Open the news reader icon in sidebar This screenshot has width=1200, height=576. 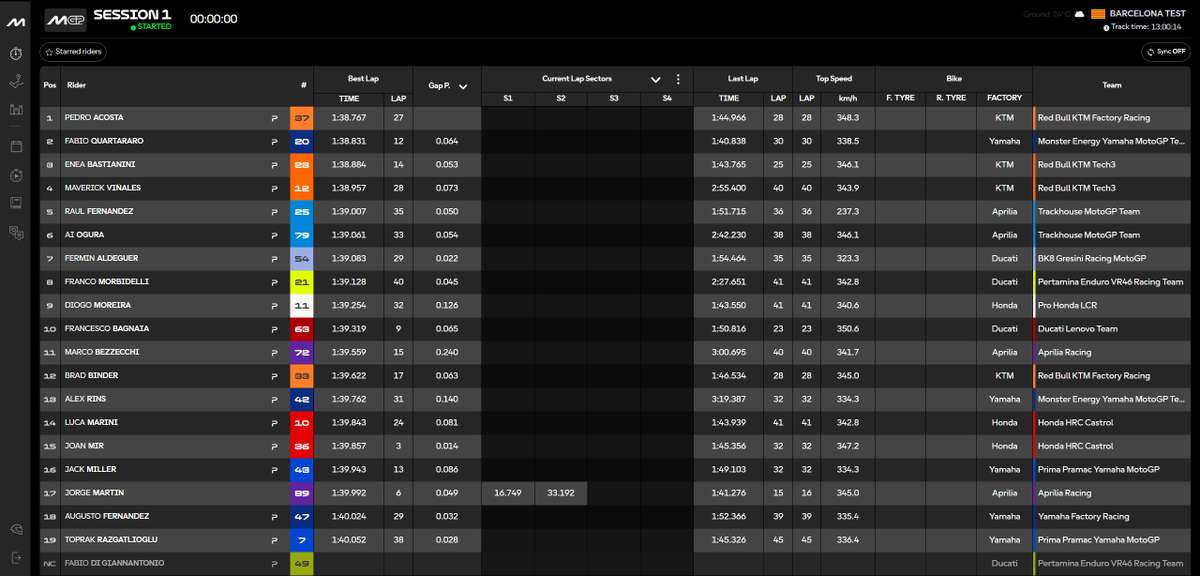tap(15, 203)
